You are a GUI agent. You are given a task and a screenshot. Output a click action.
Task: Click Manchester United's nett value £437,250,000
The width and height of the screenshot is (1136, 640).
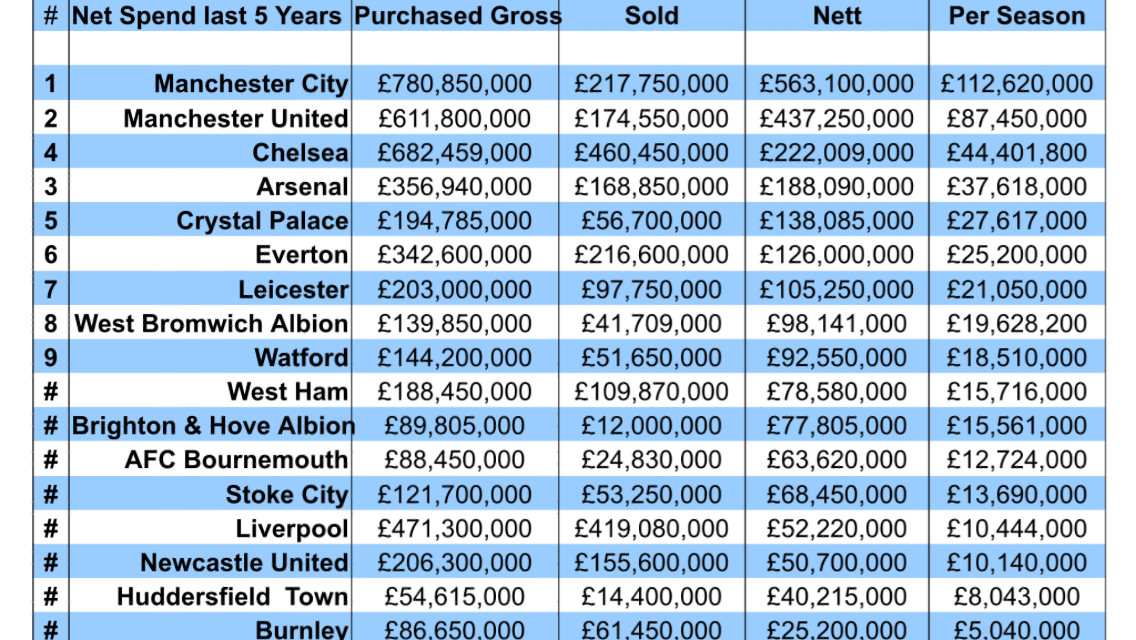click(837, 118)
